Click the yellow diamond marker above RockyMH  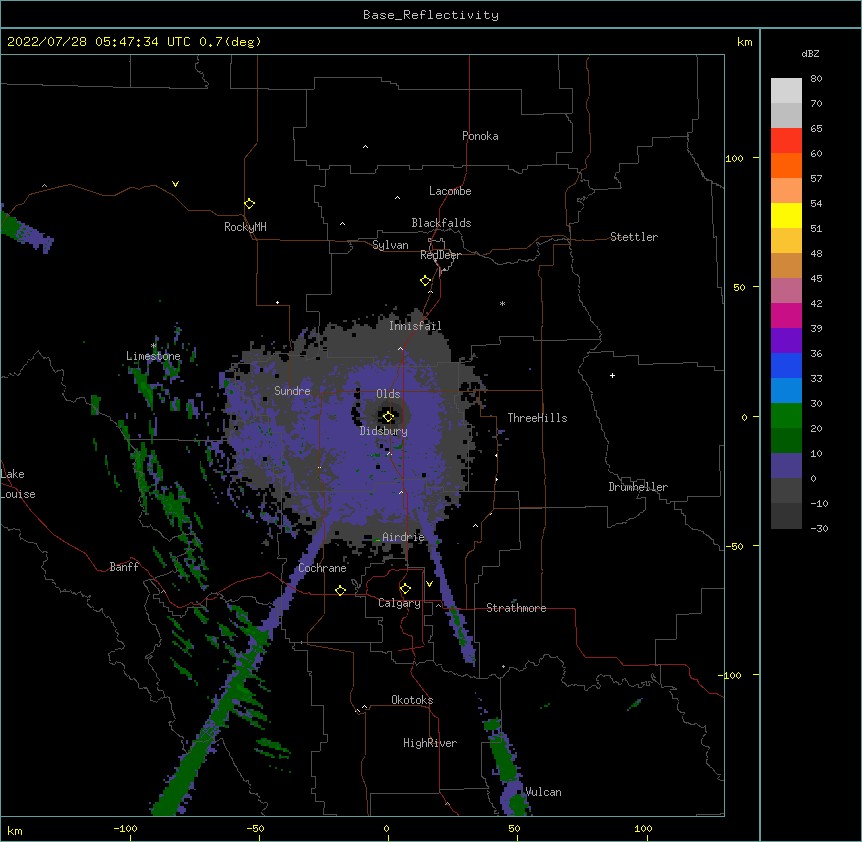pos(249,203)
